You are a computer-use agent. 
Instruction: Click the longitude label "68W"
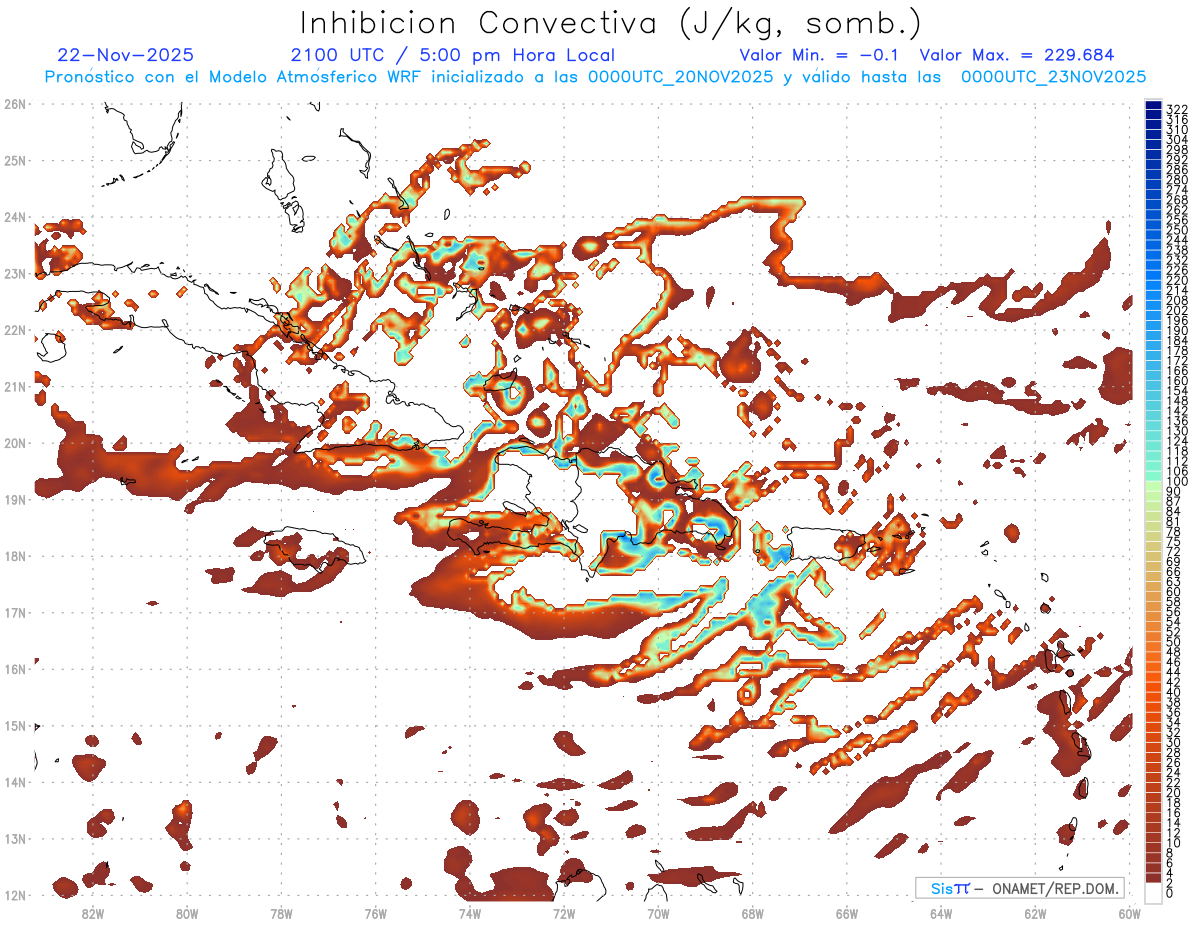pyautogui.click(x=753, y=913)
